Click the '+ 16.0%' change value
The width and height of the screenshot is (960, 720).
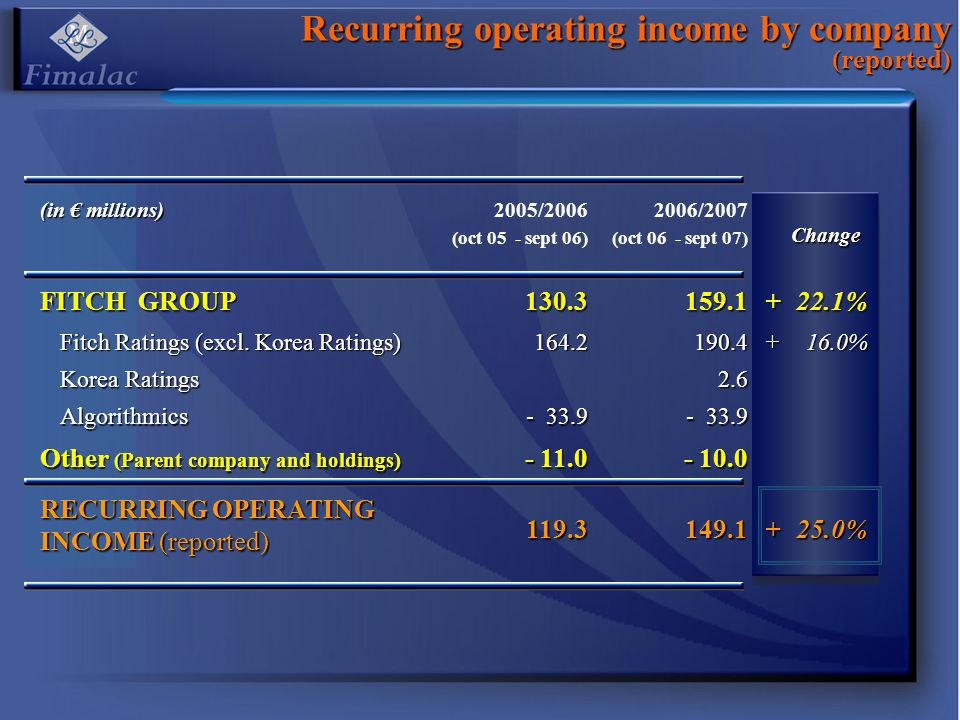816,342
